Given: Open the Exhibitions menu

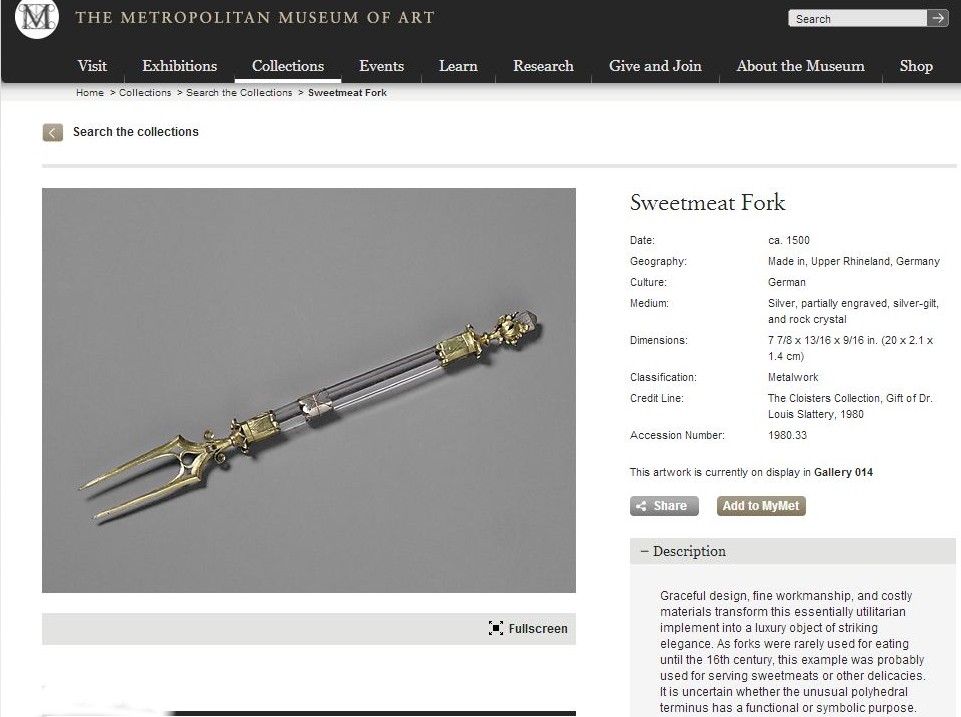Looking at the screenshot, I should point(180,66).
